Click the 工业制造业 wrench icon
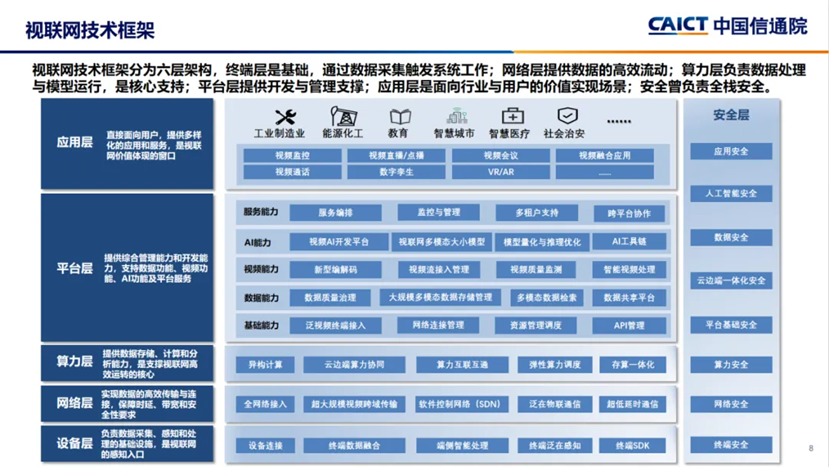 coord(285,116)
